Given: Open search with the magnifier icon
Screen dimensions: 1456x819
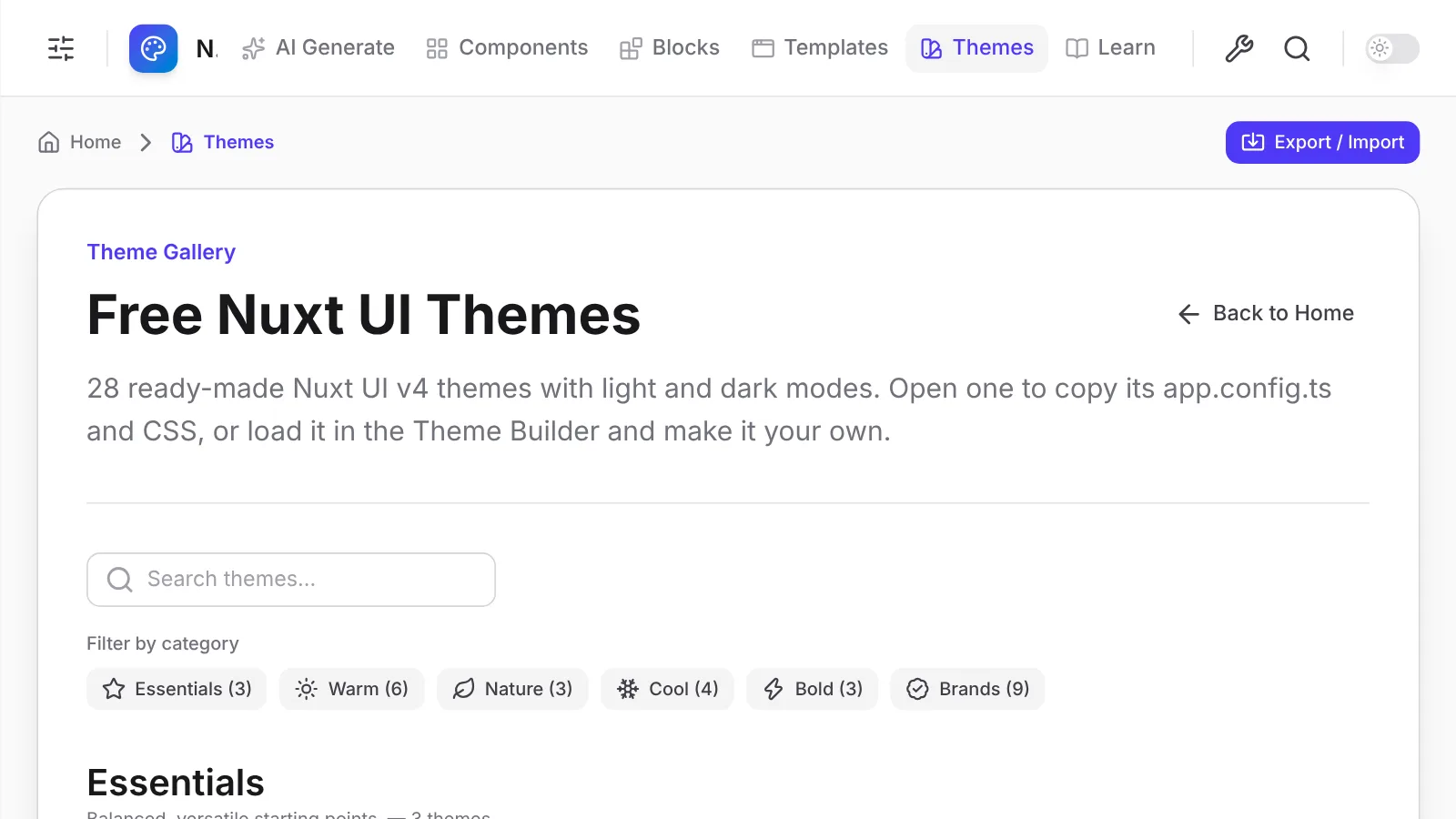Looking at the screenshot, I should click(1297, 48).
